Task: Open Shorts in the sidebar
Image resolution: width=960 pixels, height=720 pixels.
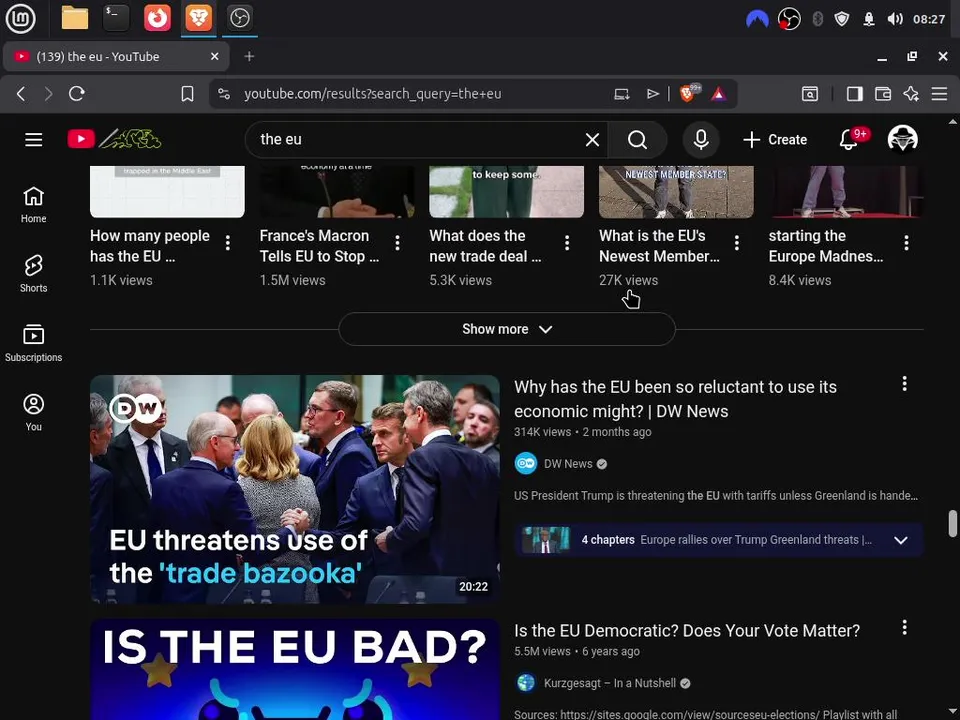Action: [34, 274]
